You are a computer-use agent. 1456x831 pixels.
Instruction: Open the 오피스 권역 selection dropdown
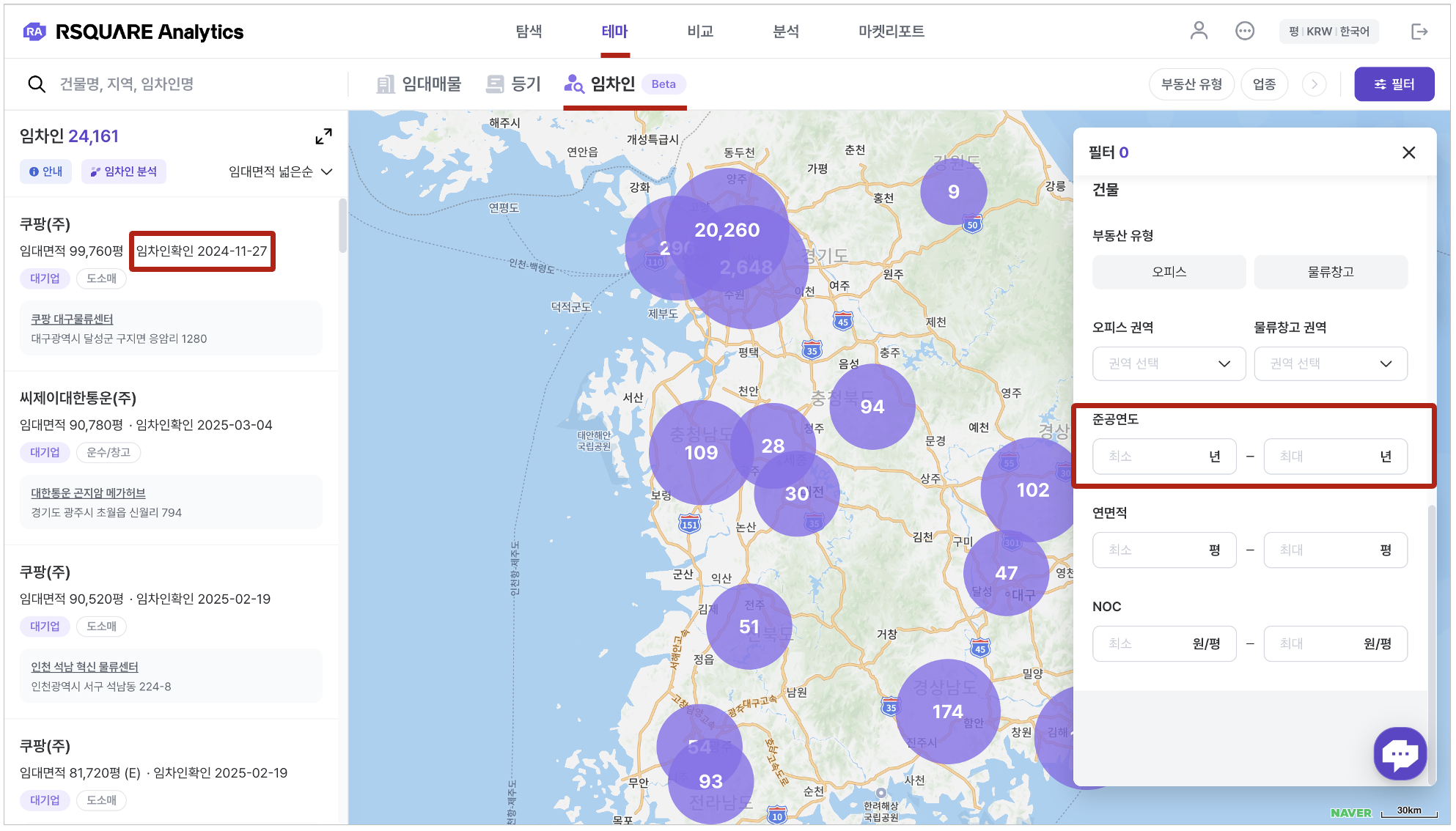(1169, 363)
